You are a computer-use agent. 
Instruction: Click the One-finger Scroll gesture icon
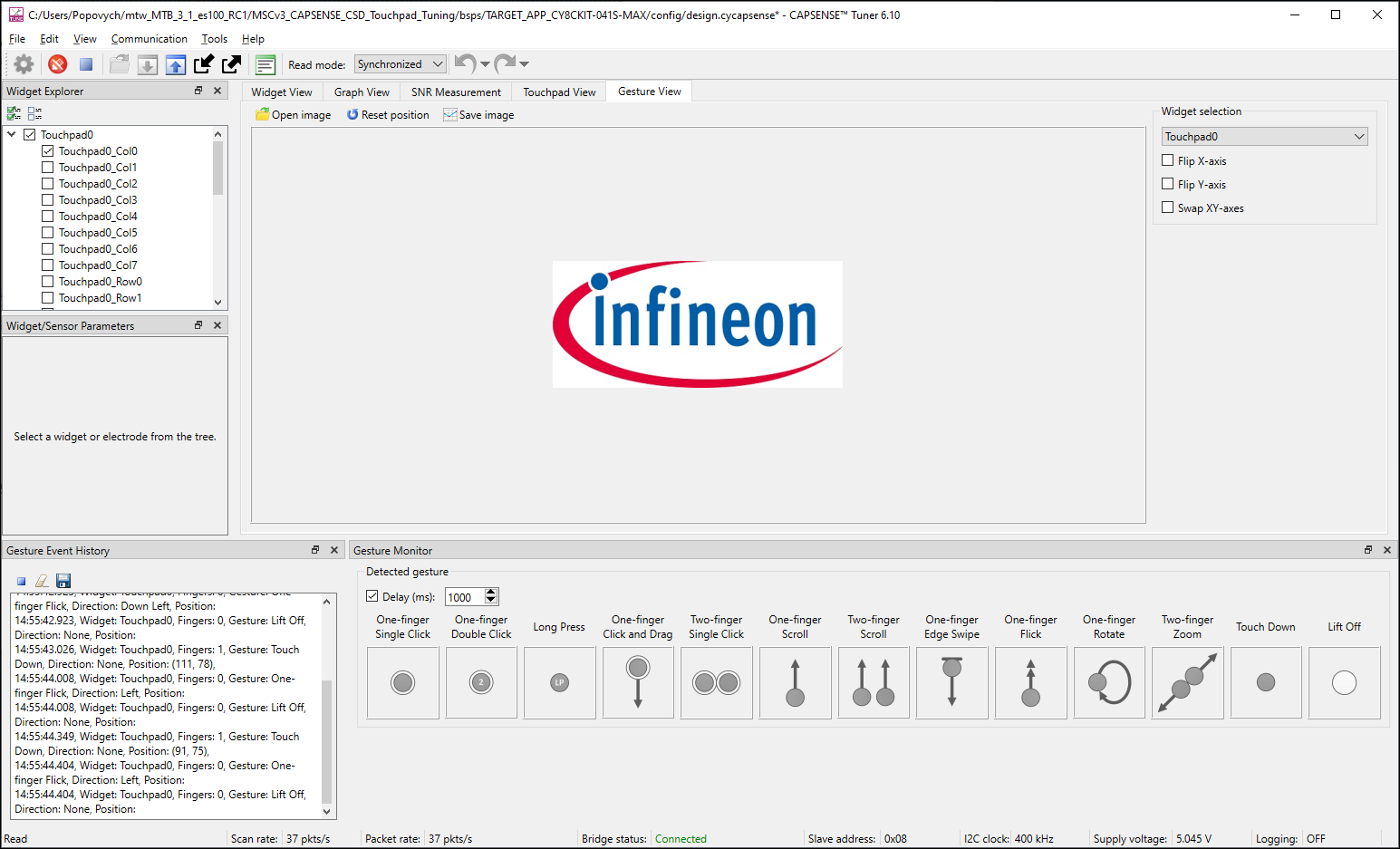tap(795, 683)
